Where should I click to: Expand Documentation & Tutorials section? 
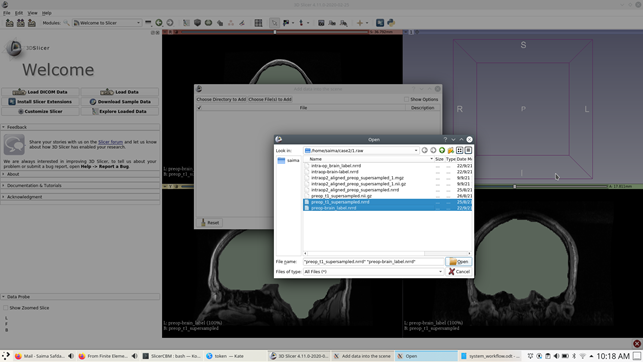(80, 185)
